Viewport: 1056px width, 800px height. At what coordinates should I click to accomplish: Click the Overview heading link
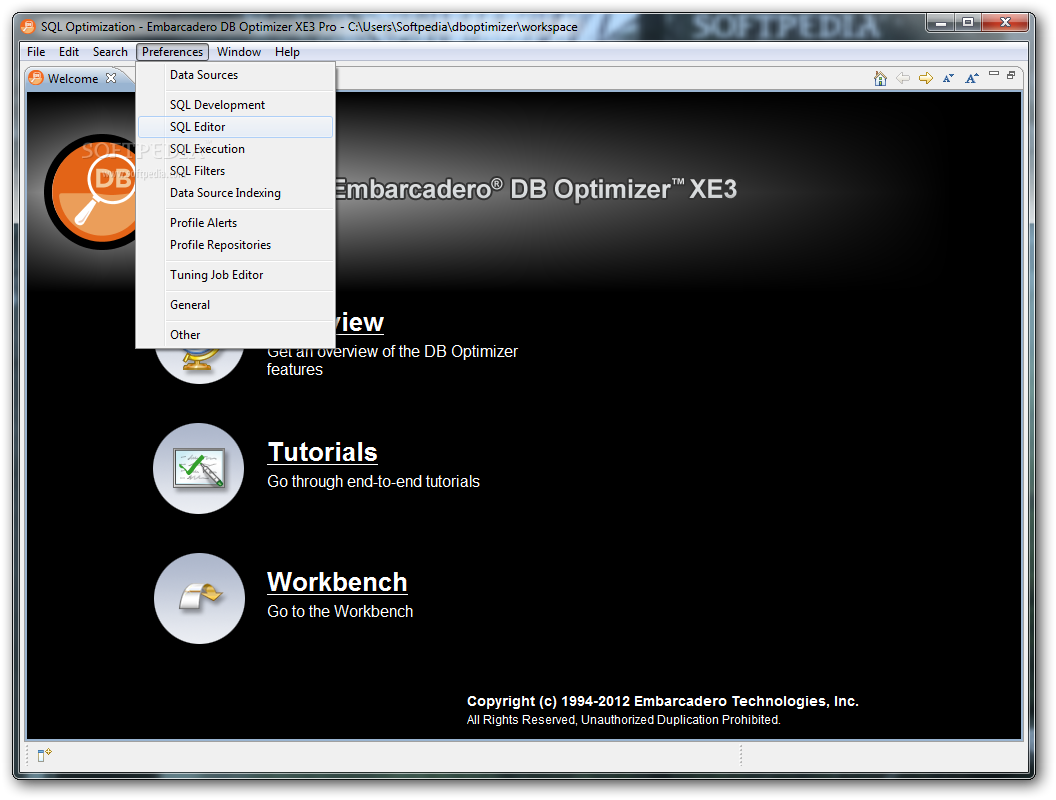[360, 323]
